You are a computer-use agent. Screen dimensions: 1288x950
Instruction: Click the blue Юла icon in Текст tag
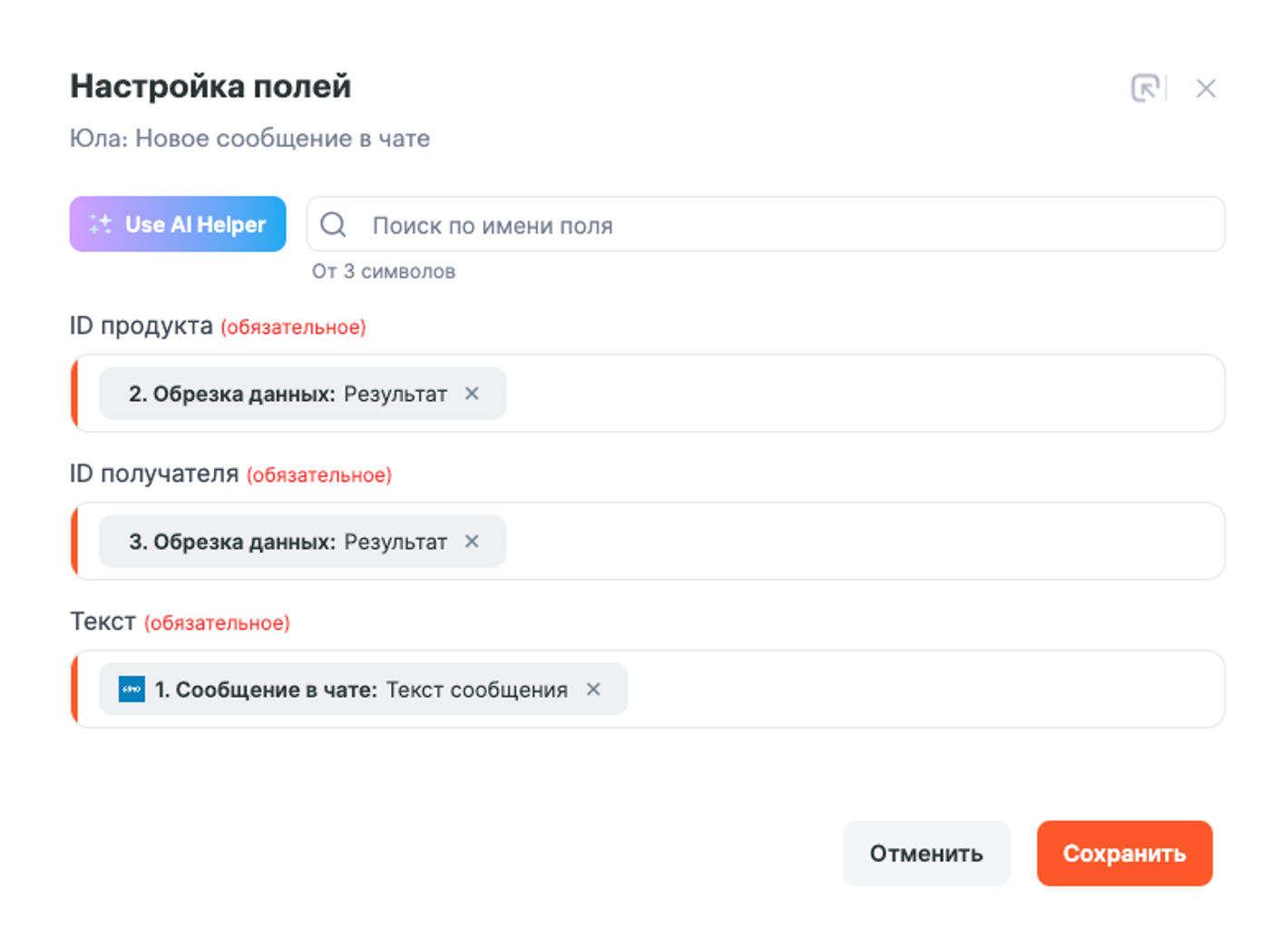pyautogui.click(x=132, y=690)
